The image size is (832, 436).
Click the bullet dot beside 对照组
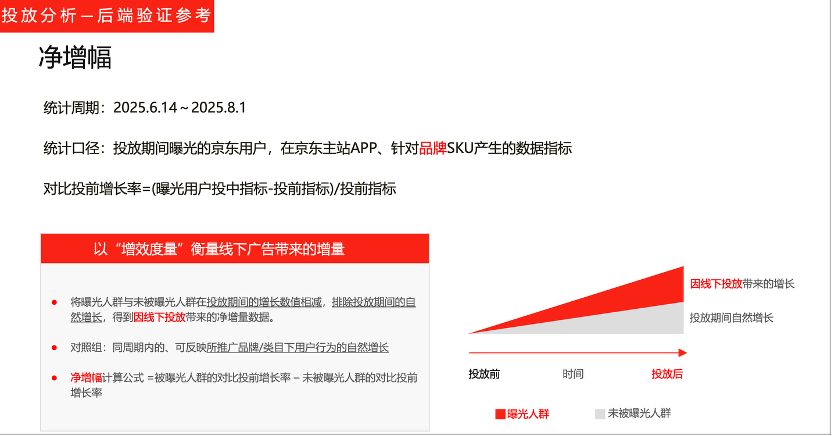click(54, 347)
